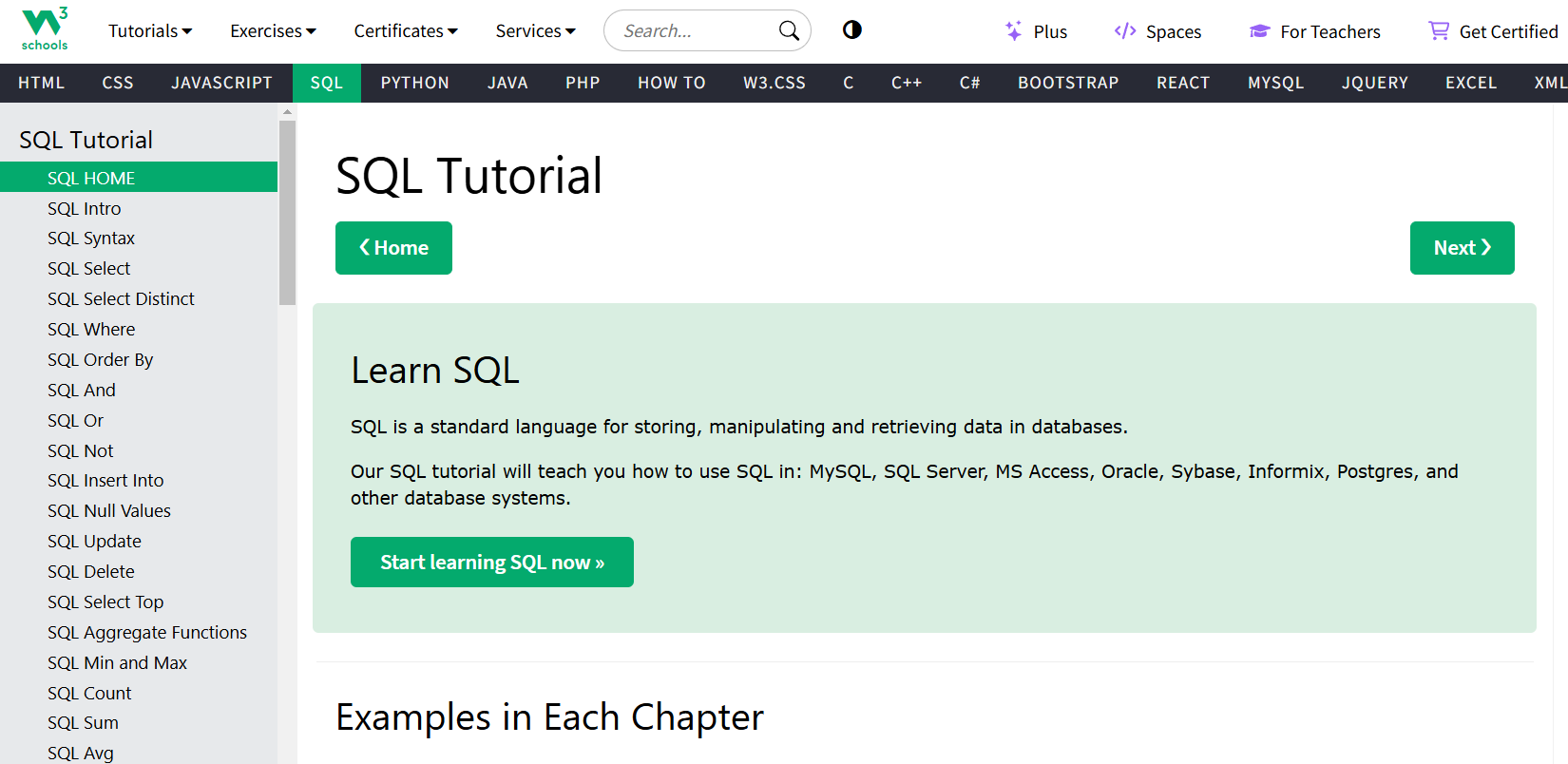This screenshot has height=764, width=1568.
Task: Click Start learning SQL now button
Action: [x=491, y=563]
